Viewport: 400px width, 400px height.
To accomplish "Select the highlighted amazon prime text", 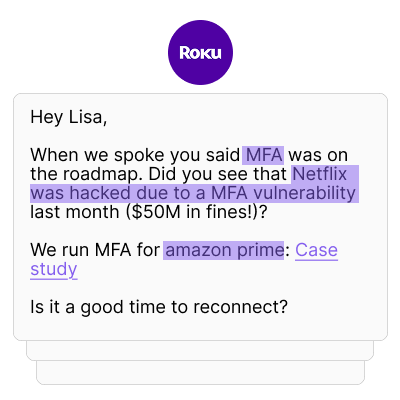I will 224,250.
